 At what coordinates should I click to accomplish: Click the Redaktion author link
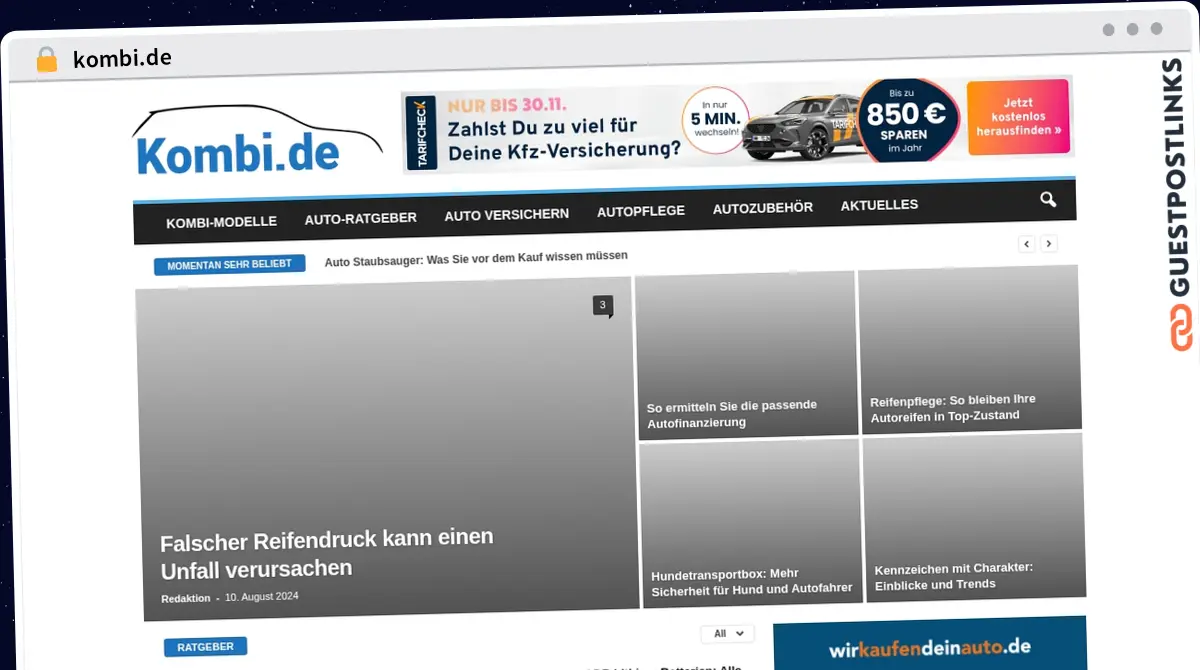[x=185, y=598]
